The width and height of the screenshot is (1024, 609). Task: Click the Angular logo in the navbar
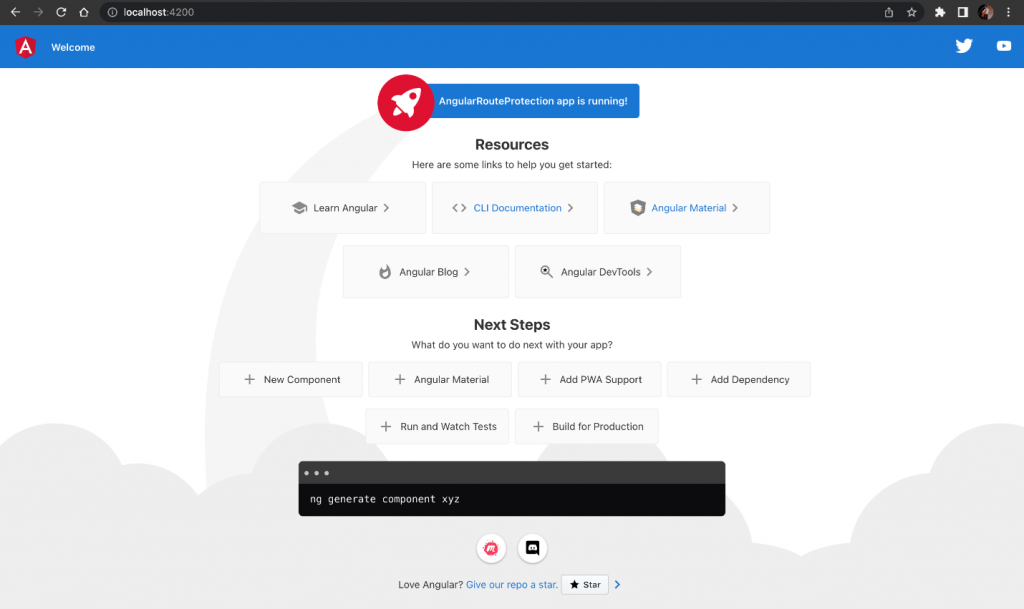point(24,46)
